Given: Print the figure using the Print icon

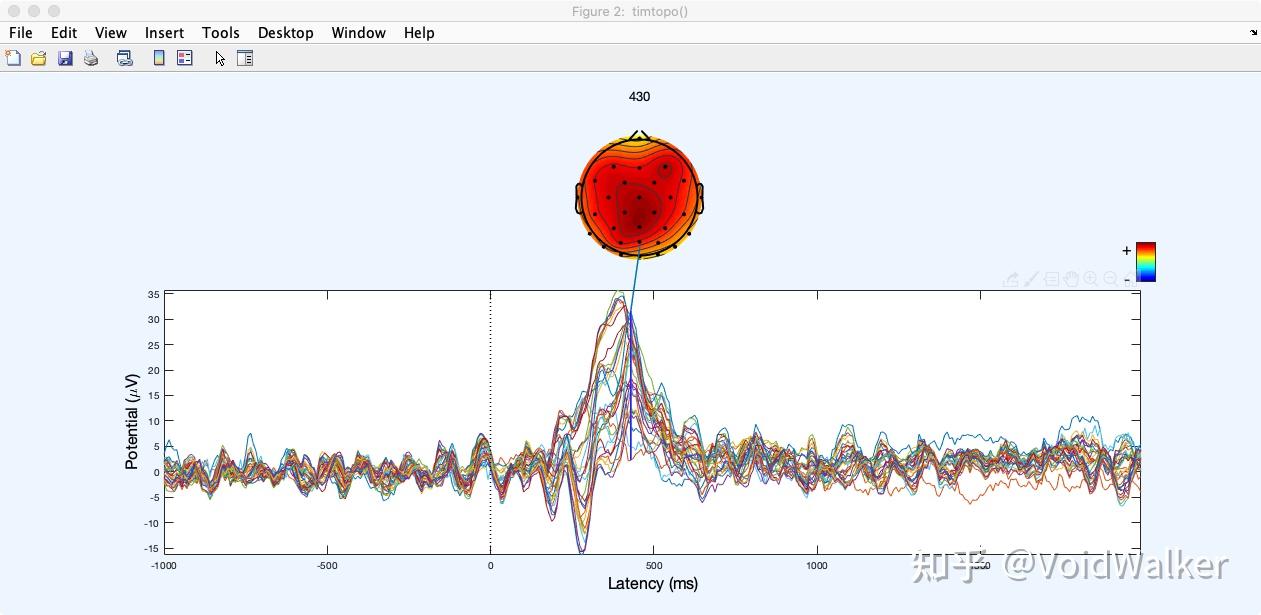Looking at the screenshot, I should [x=91, y=58].
